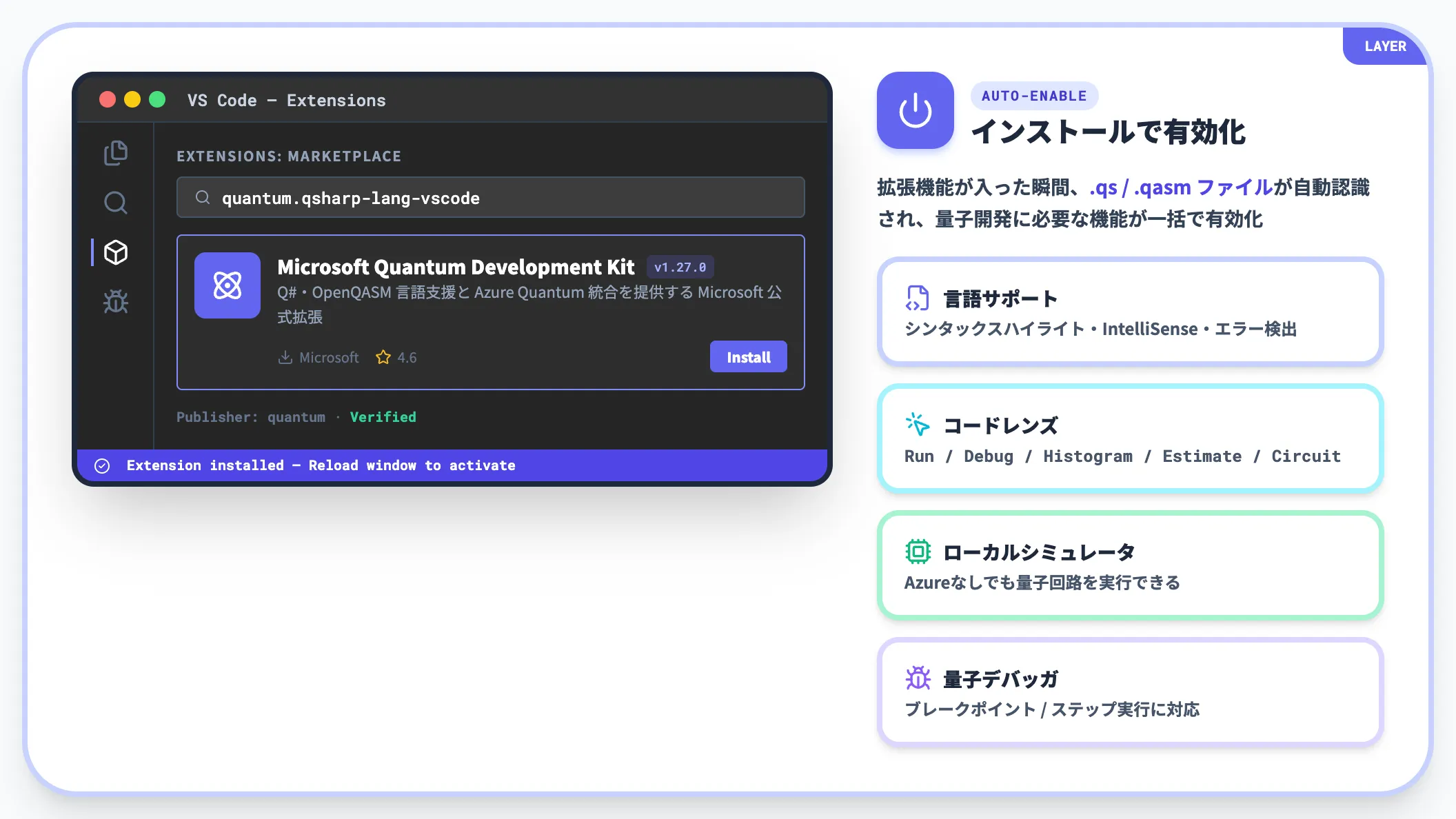Click the VS Code – Extensions title
The image size is (1456, 819).
[287, 101]
